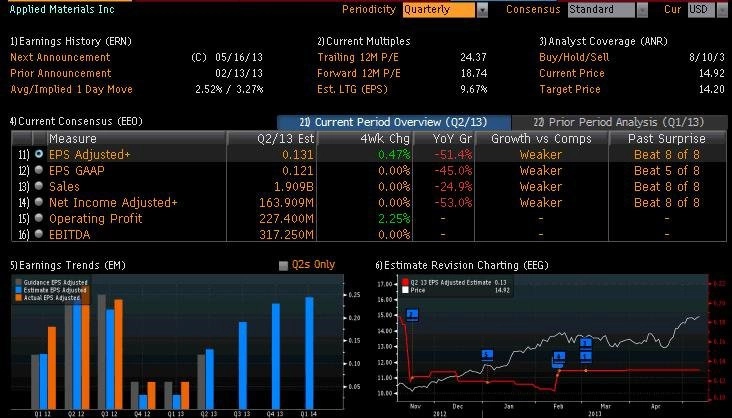Click the Est. LTG value 9.67%
732x418 pixels.
pos(473,89)
